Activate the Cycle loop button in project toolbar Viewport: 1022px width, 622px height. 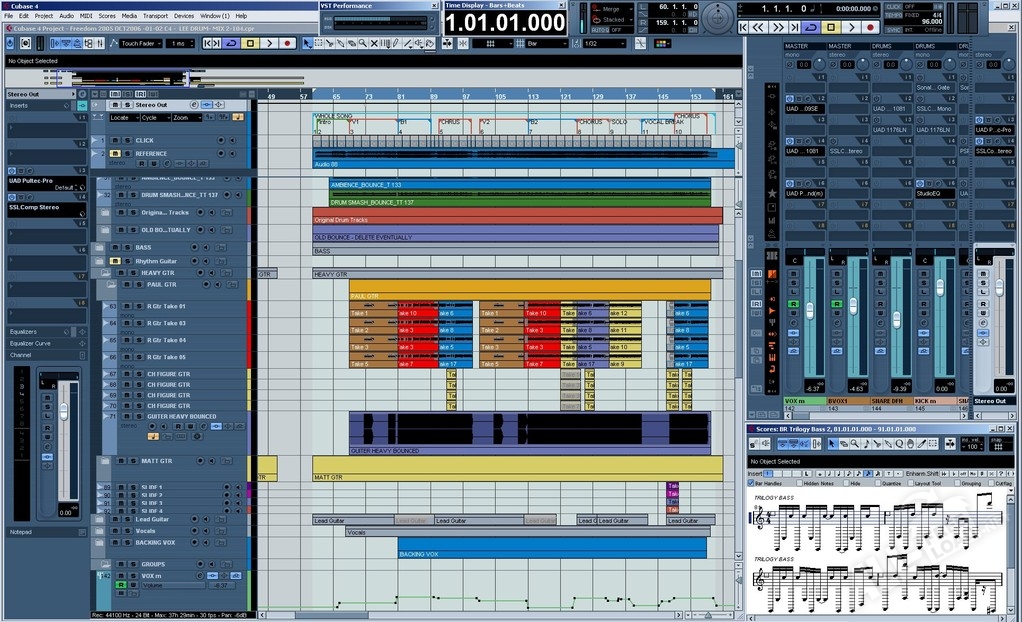[232, 44]
